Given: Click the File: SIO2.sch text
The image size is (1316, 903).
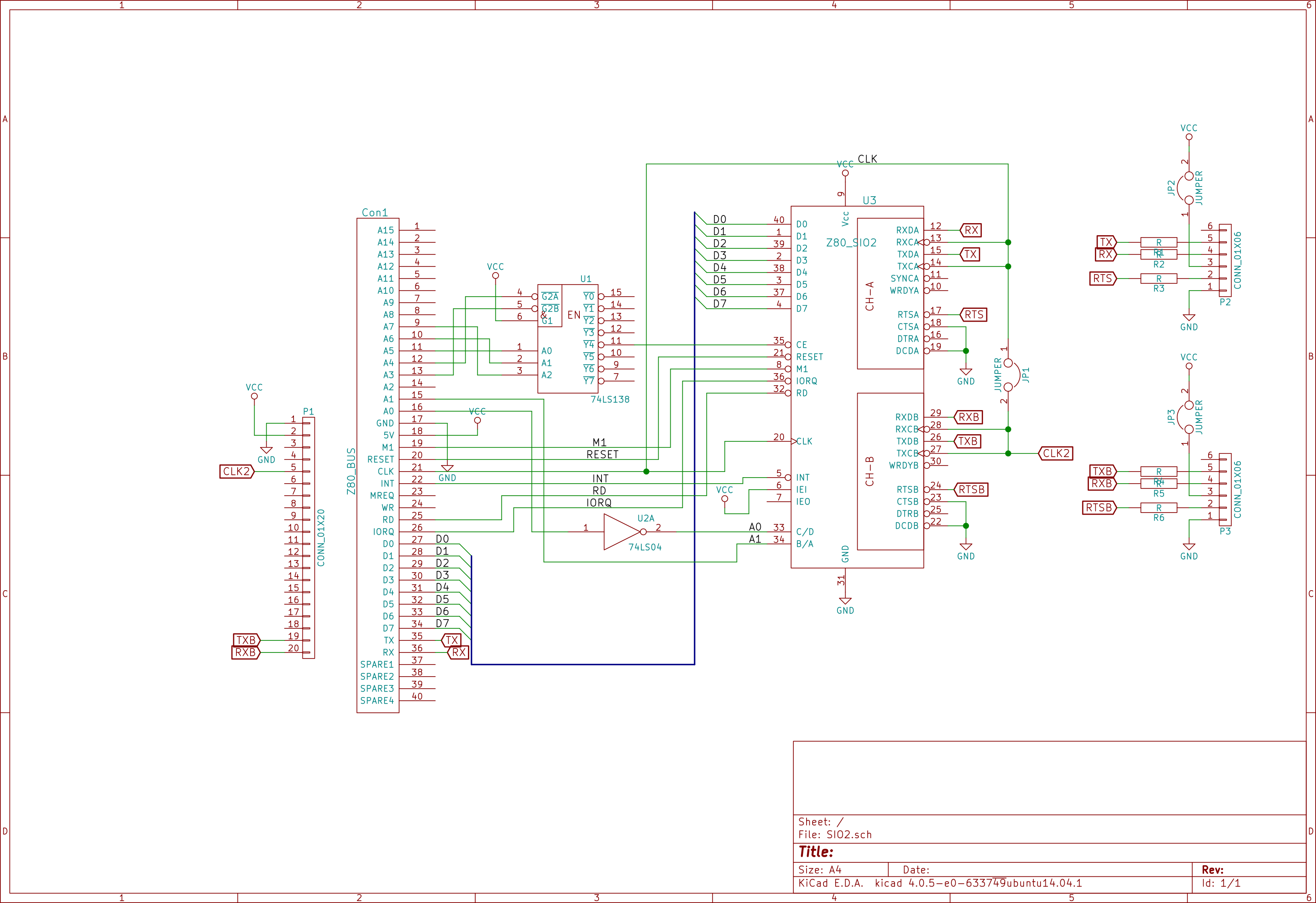Looking at the screenshot, I should pos(835,835).
